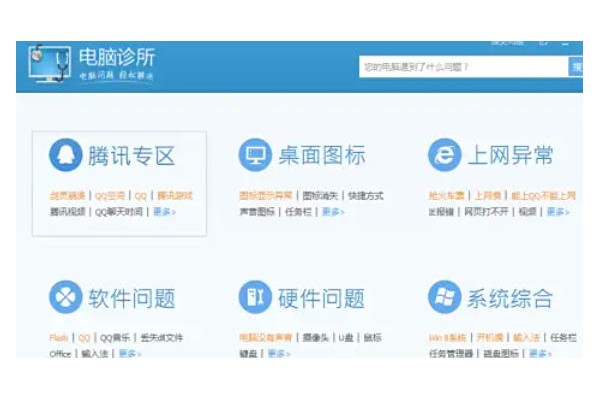This screenshot has width=600, height=400.
Task: Select the 桌面图标 category heading
Action: point(321,156)
